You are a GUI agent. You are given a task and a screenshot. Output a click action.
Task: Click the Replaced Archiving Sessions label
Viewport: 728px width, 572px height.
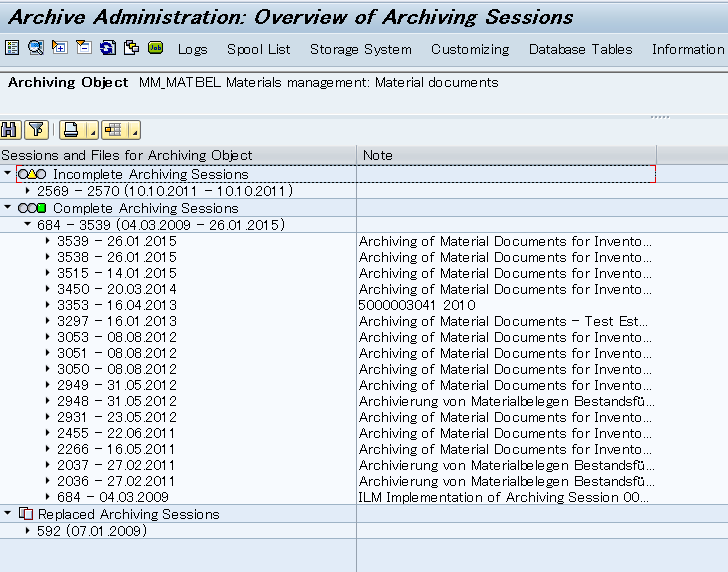129,514
